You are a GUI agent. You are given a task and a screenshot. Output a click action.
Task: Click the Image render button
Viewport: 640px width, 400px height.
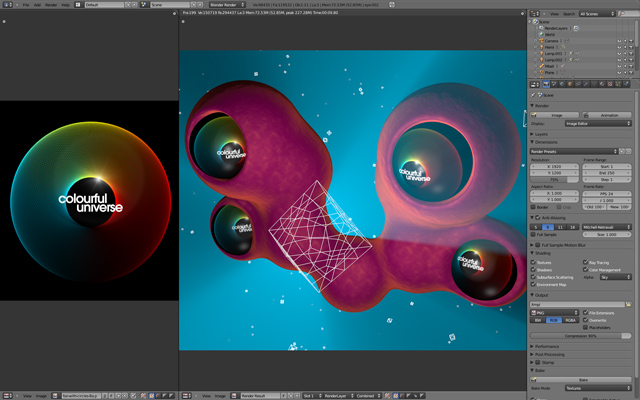(556, 115)
